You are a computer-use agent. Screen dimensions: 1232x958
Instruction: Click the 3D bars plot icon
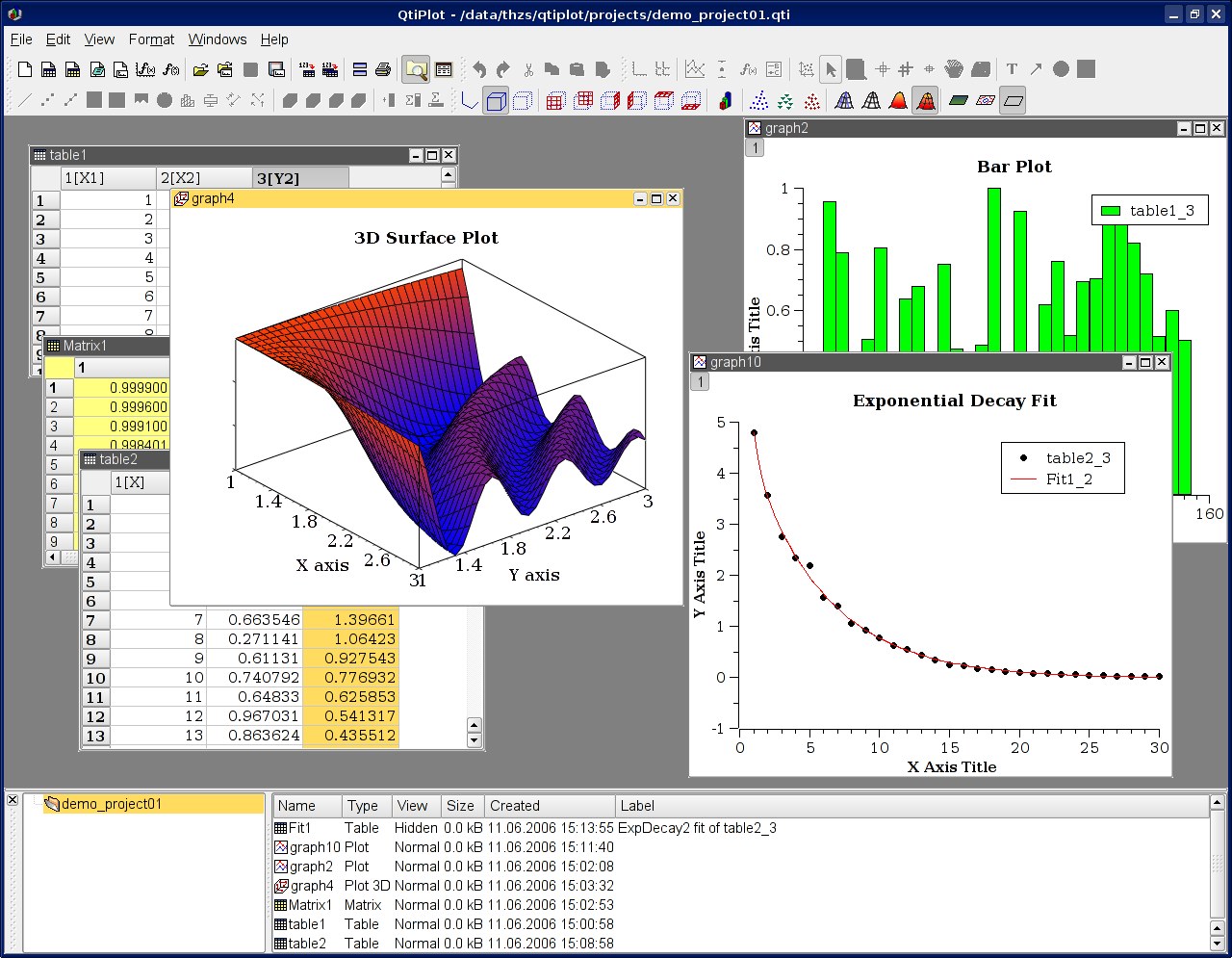click(x=725, y=100)
